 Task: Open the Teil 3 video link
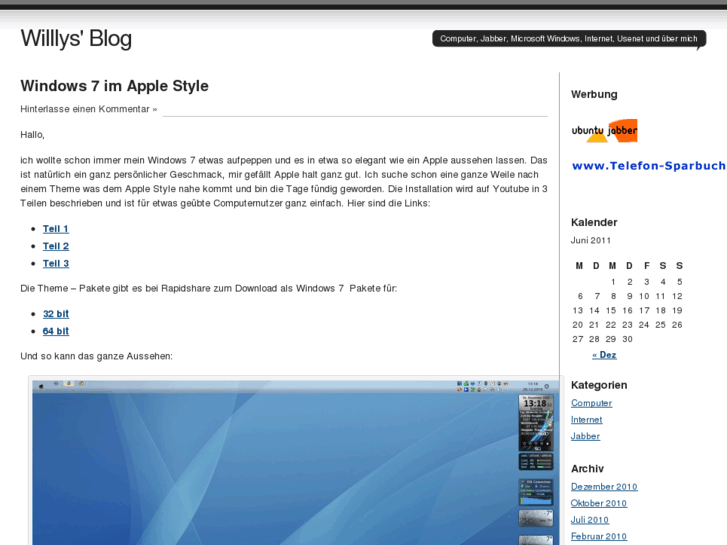tap(56, 263)
